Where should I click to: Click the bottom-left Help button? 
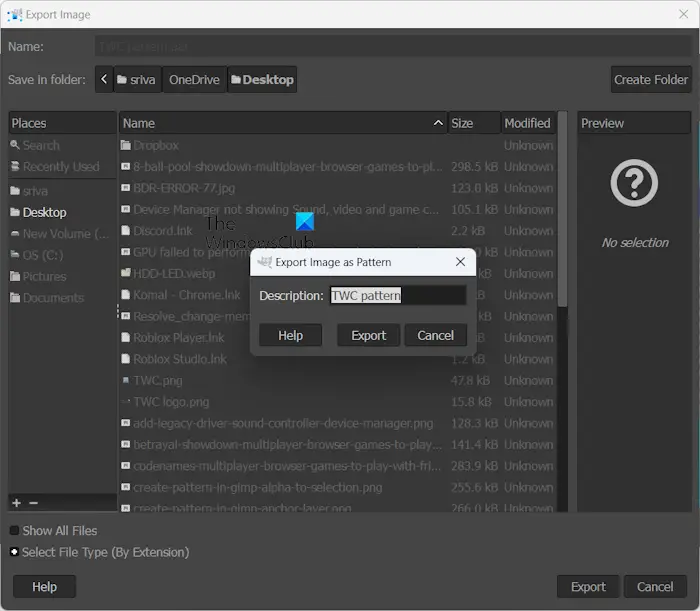coord(44,586)
